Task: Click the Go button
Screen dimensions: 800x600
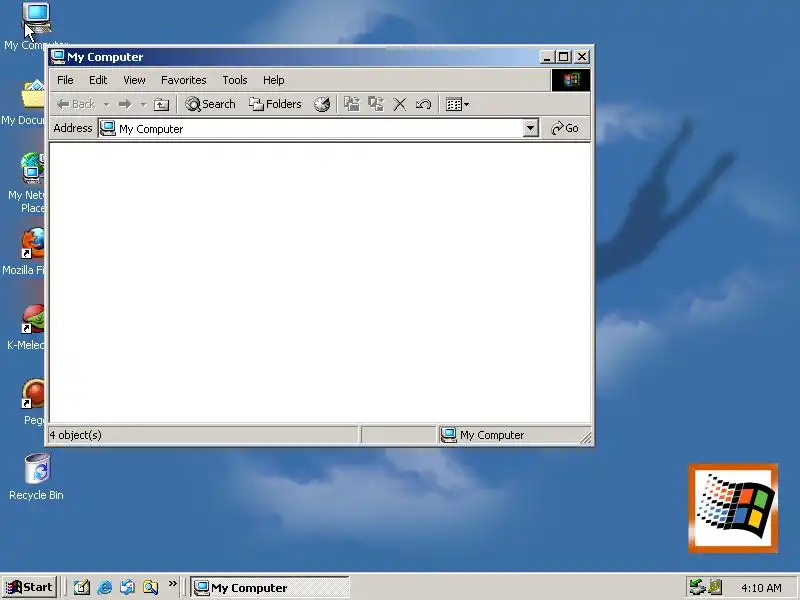Action: 565,129
